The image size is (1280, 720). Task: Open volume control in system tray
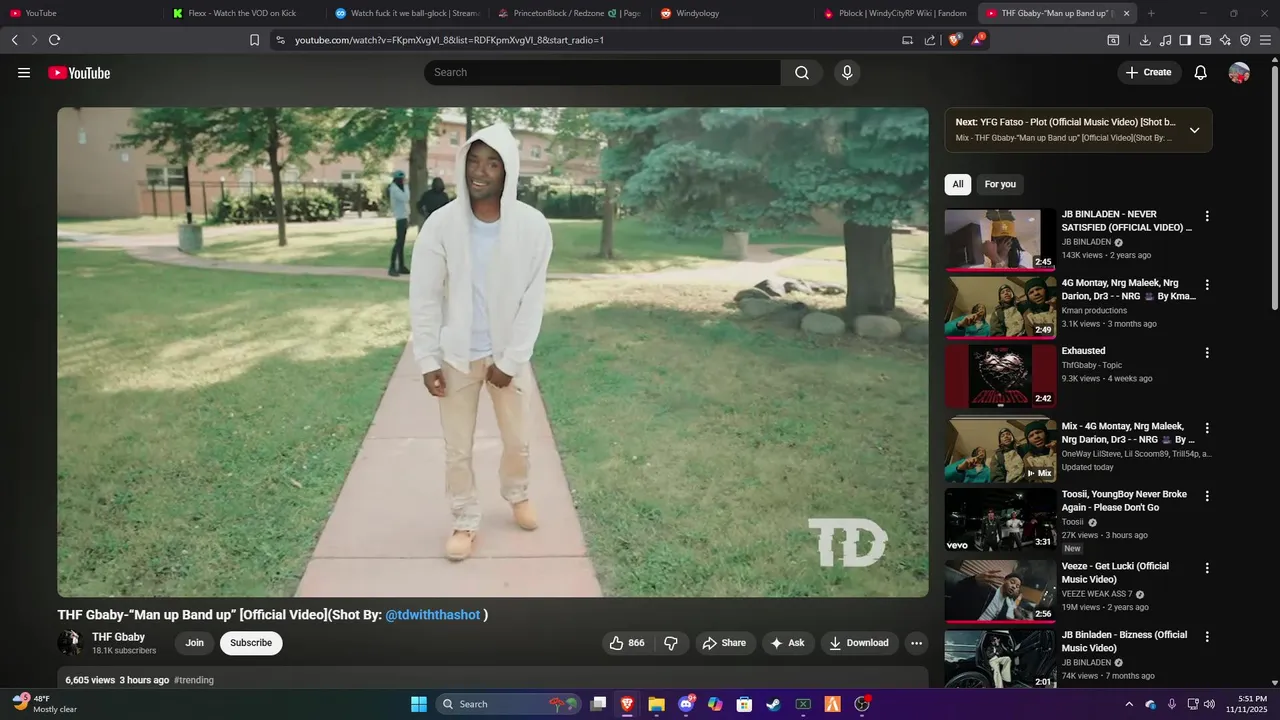[1209, 704]
